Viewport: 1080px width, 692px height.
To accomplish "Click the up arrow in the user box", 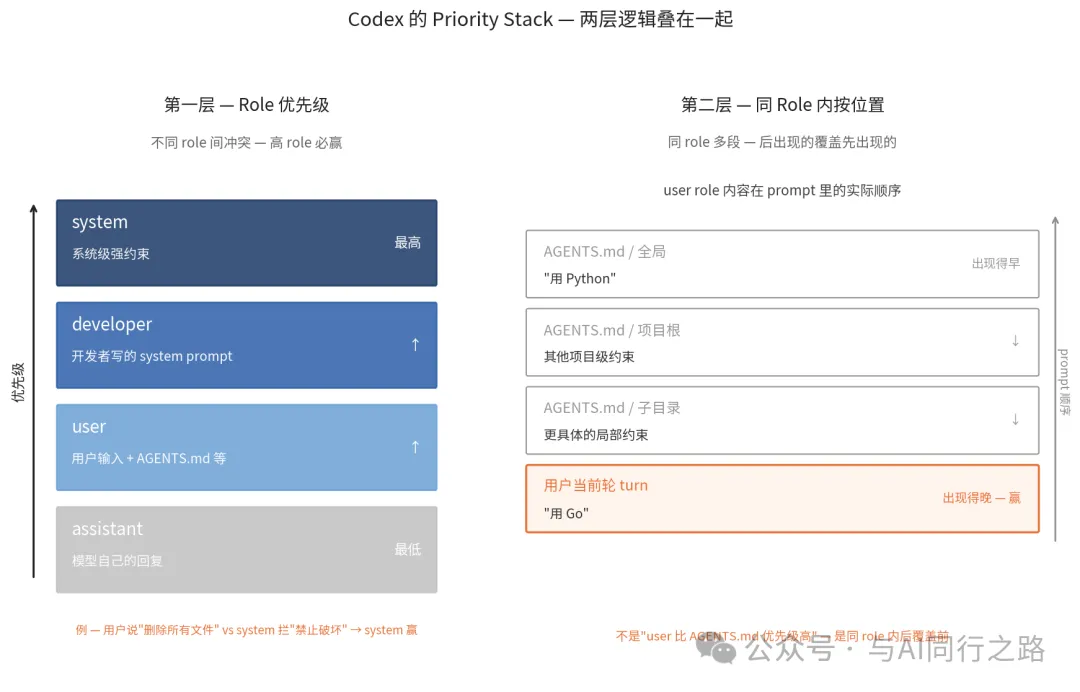I will pos(415,447).
